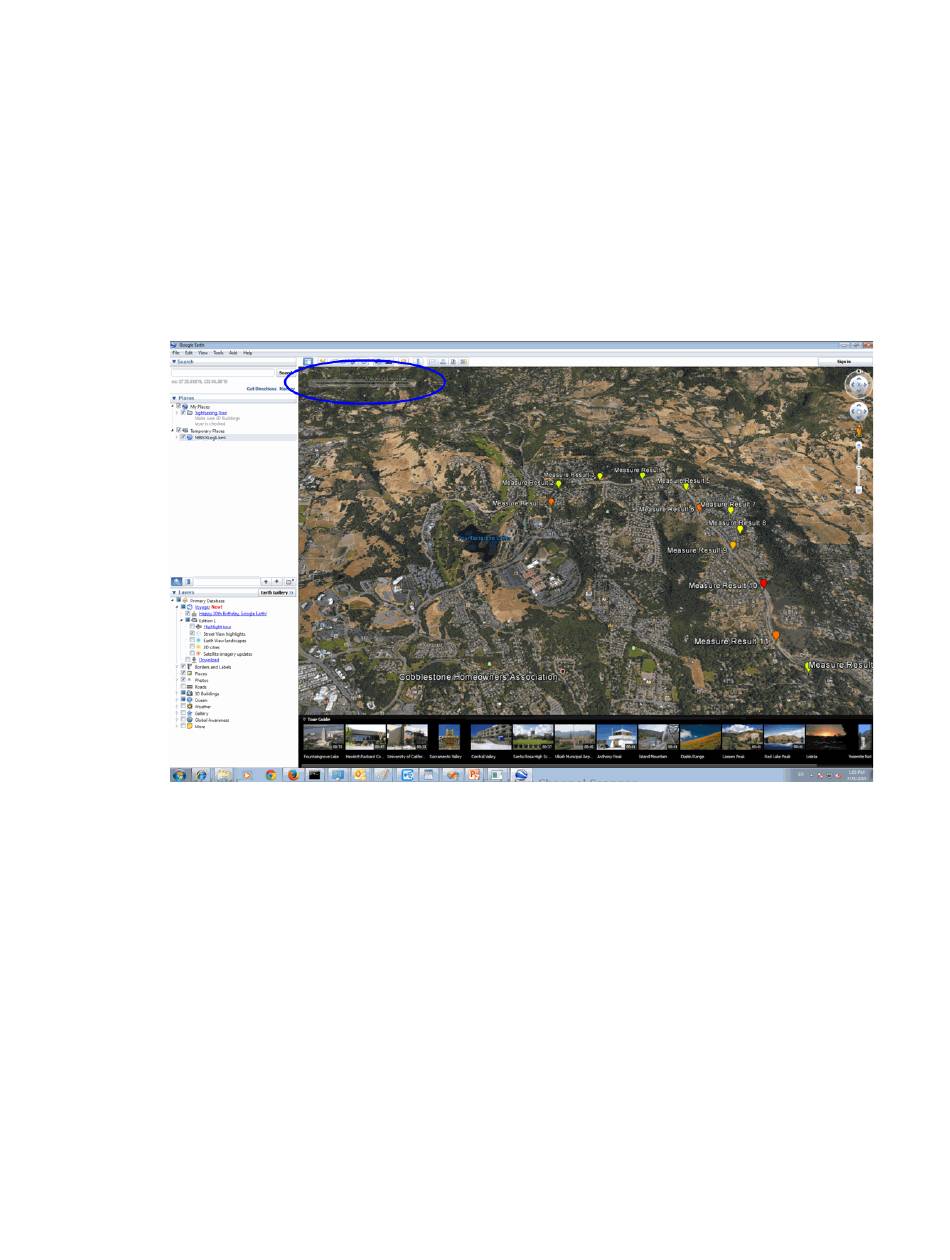Open Firefox from the taskbar
Image resolution: width=950 pixels, height=1260 pixels.
click(x=293, y=774)
